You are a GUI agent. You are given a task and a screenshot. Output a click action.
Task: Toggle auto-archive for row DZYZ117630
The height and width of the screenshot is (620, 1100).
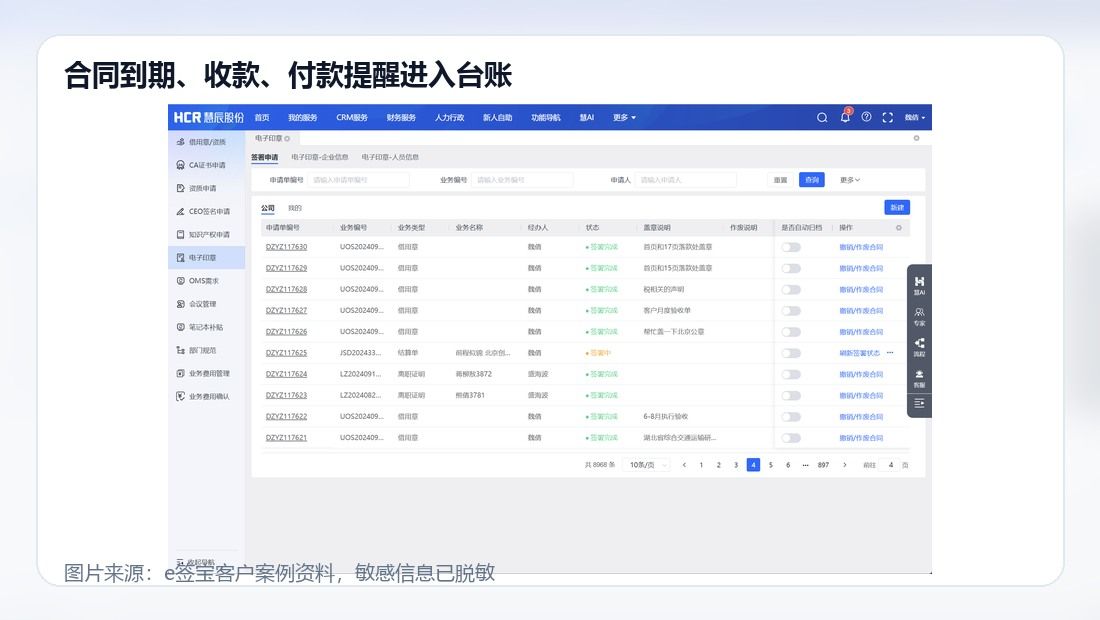791,247
